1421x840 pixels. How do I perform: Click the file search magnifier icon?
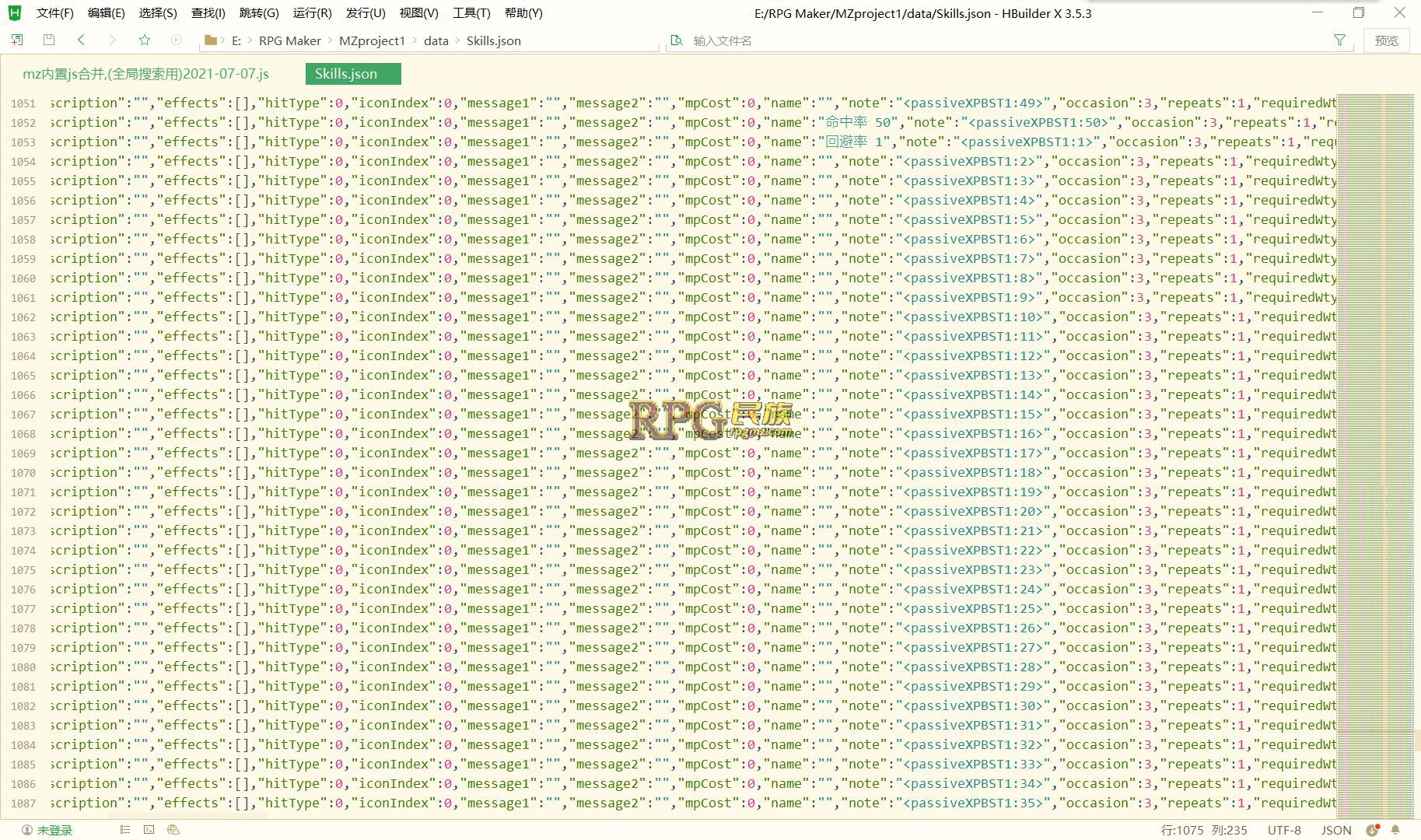pos(677,40)
